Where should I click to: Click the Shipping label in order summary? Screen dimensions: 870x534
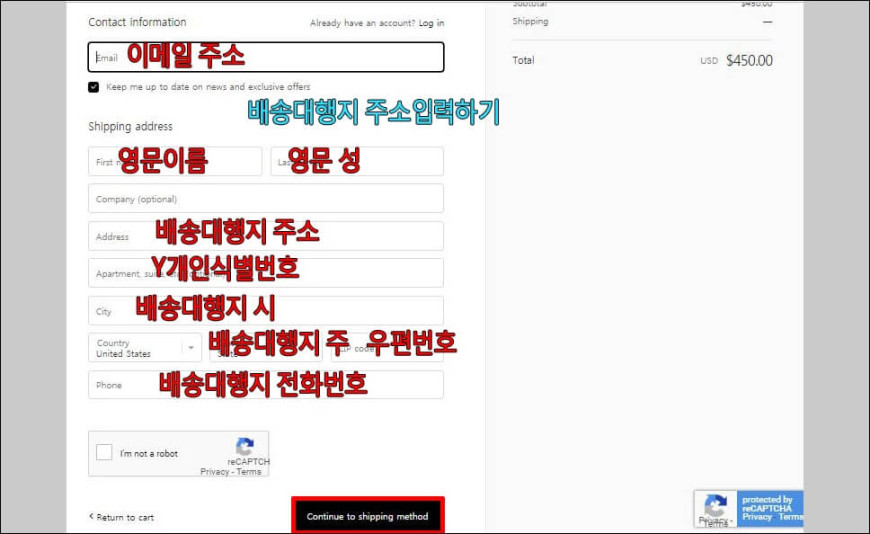[x=530, y=21]
